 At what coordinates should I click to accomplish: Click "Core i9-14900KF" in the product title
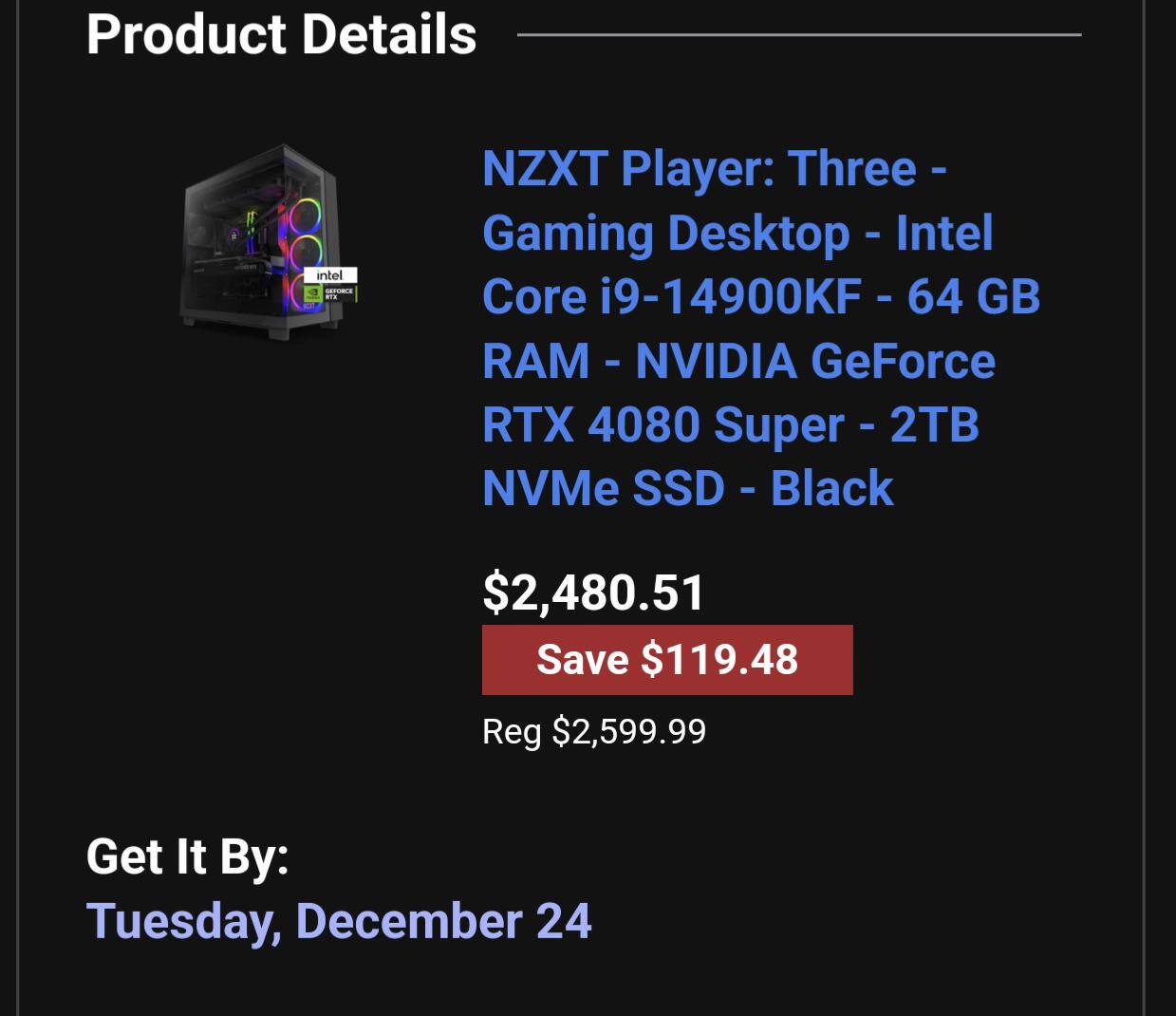671,296
